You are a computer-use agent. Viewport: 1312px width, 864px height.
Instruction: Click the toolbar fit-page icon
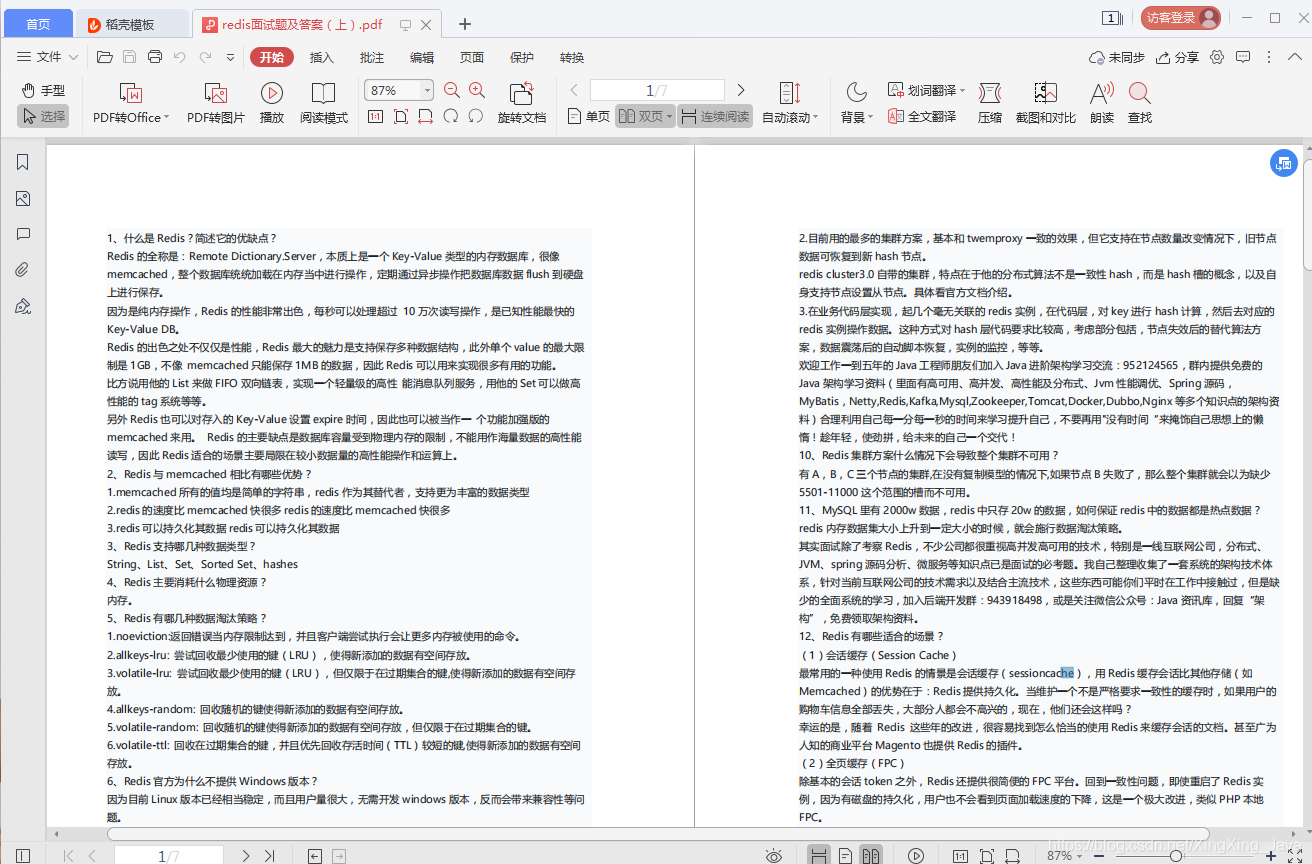pyautogui.click(x=401, y=116)
